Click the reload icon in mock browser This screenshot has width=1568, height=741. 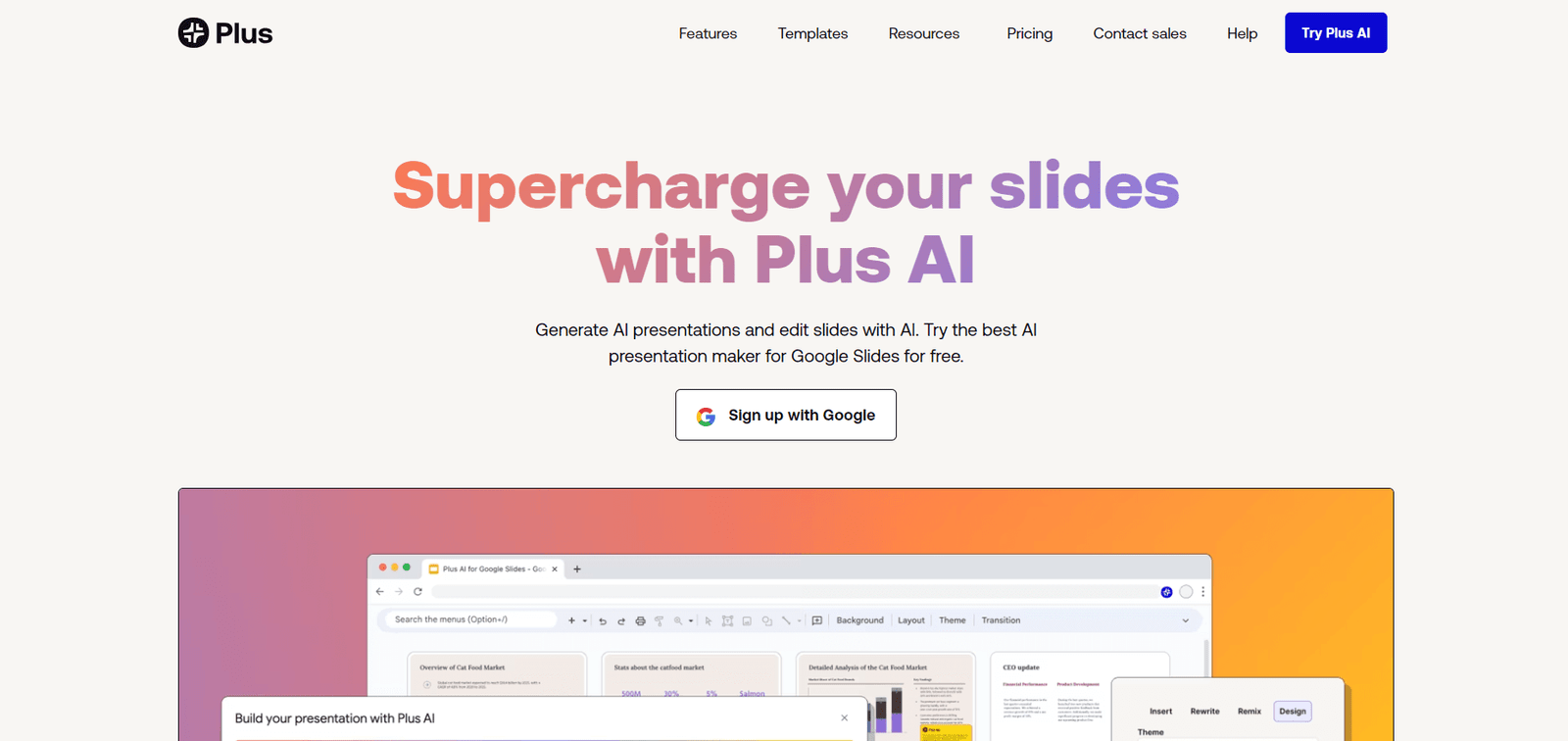[x=417, y=592]
